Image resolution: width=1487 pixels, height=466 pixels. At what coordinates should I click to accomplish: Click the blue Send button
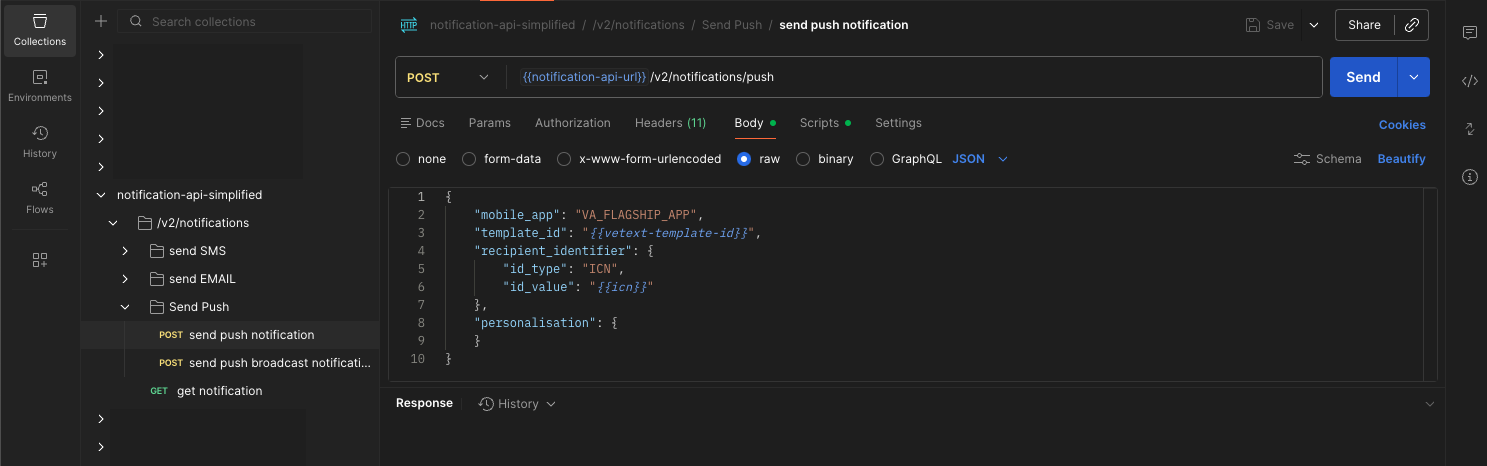[1363, 77]
